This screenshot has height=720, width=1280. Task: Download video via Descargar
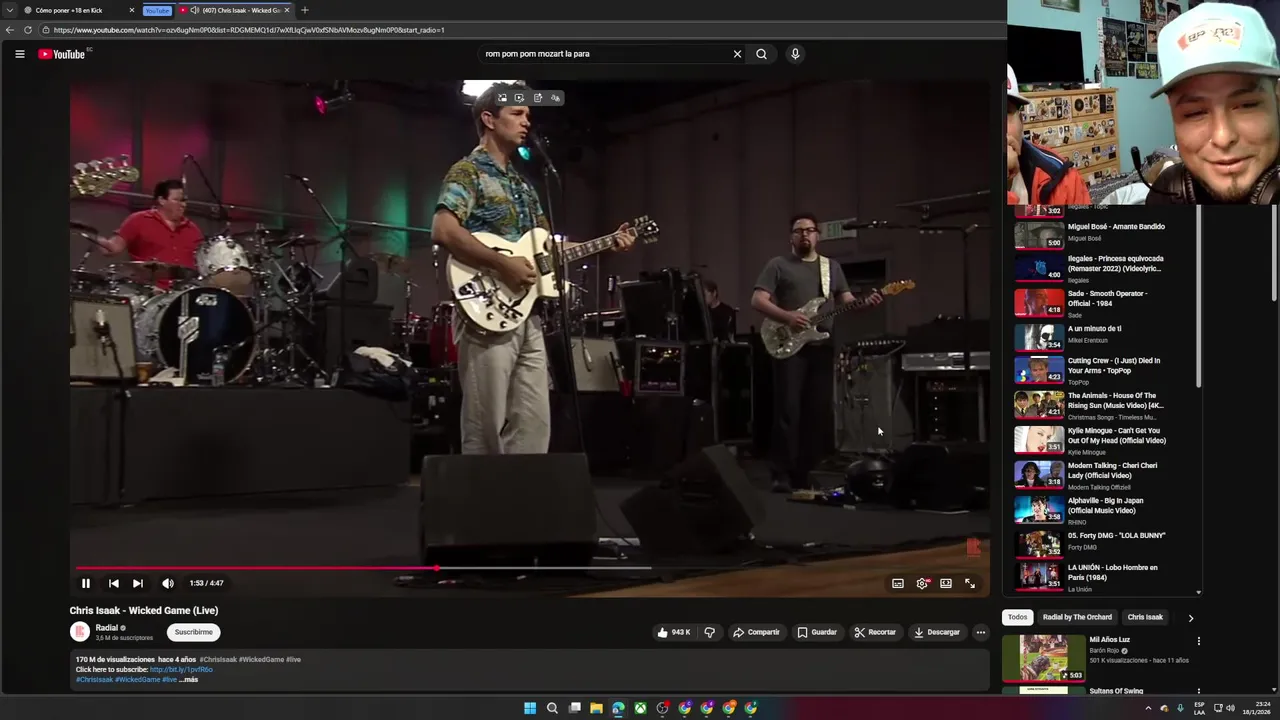click(x=937, y=632)
